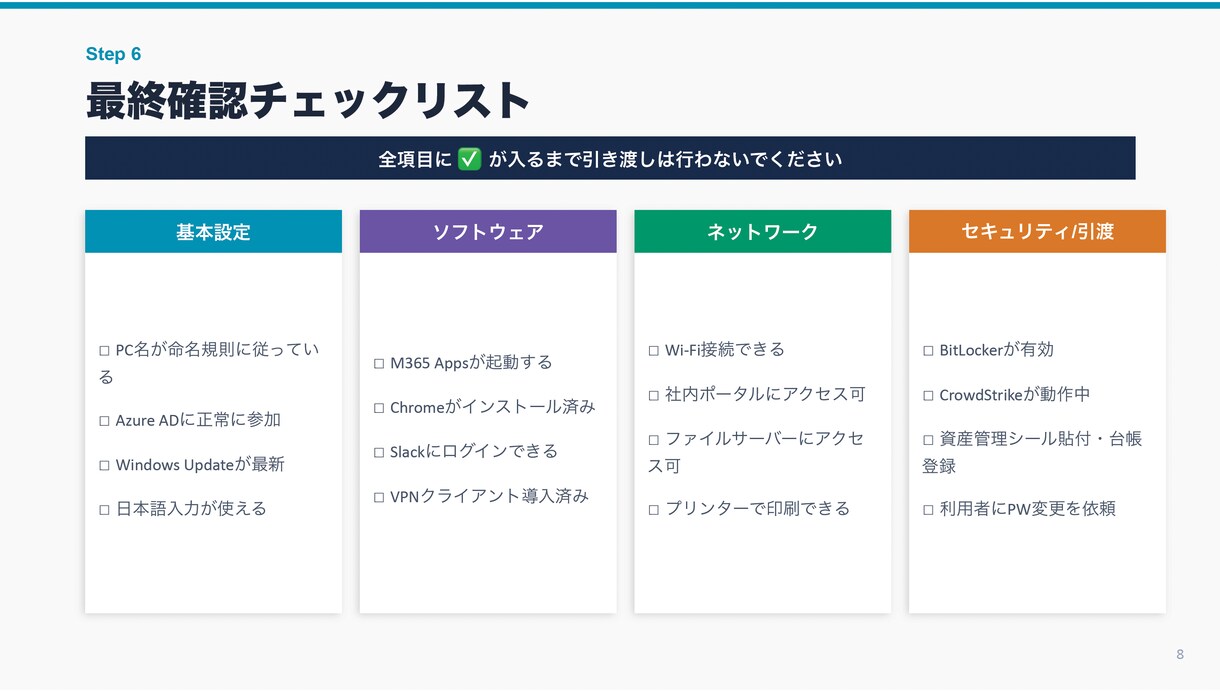The image size is (1220, 696).
Task: Click the text CrowdStrikeが動作中
Action: (1015, 394)
